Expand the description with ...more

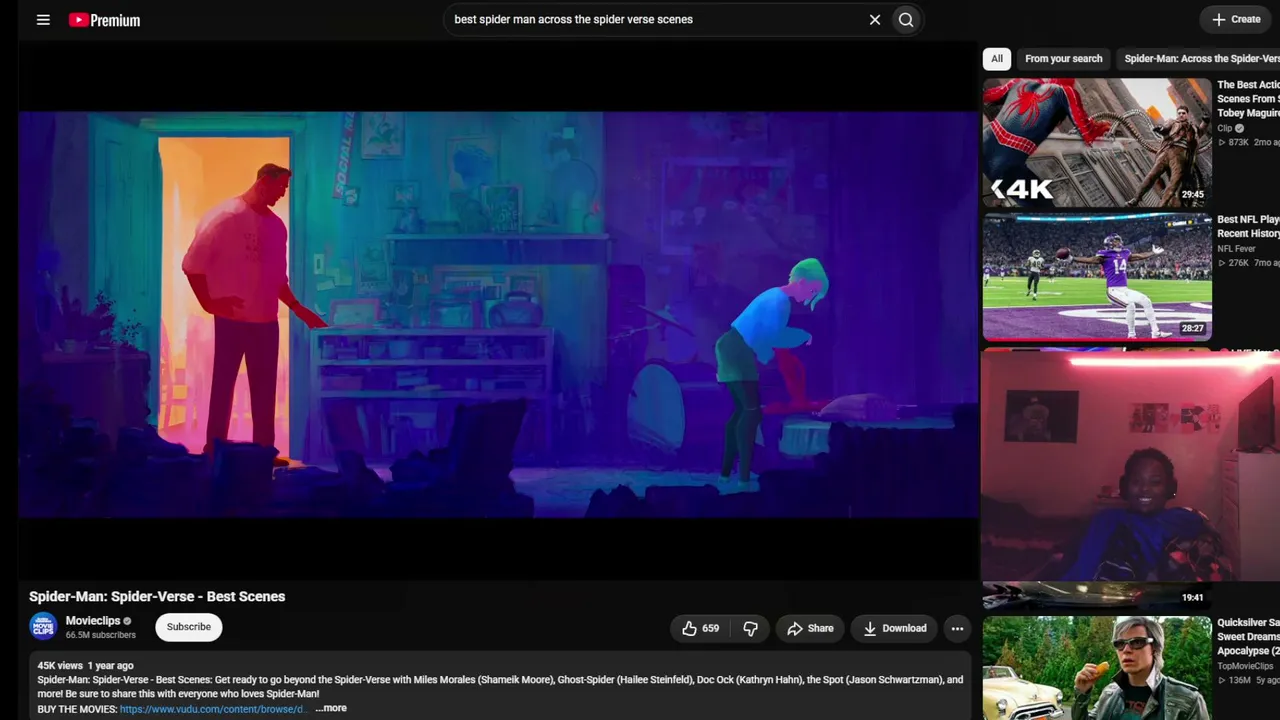pos(331,708)
